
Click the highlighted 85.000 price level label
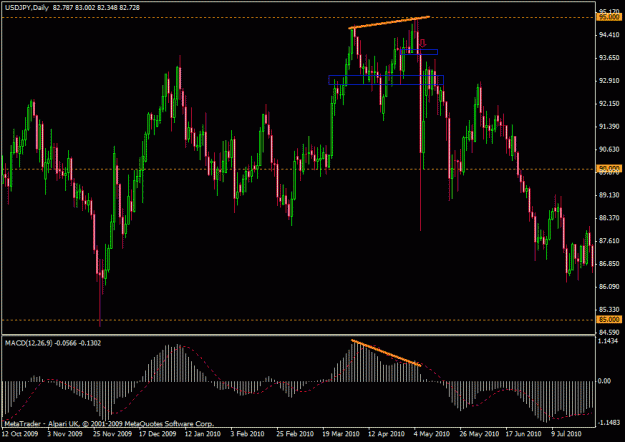(x=609, y=320)
